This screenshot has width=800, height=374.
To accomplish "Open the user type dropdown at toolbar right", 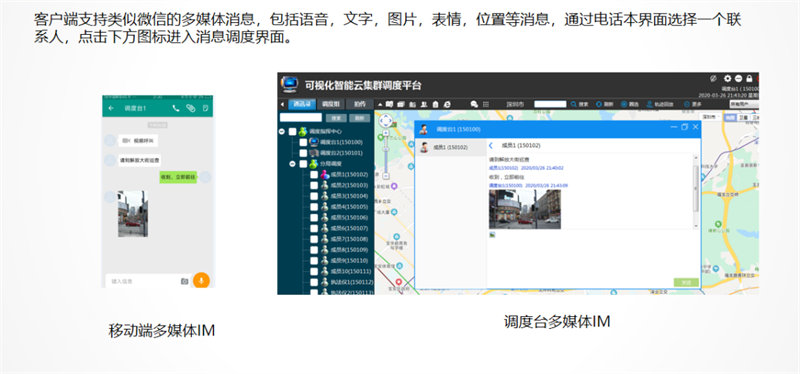I will pos(744,104).
